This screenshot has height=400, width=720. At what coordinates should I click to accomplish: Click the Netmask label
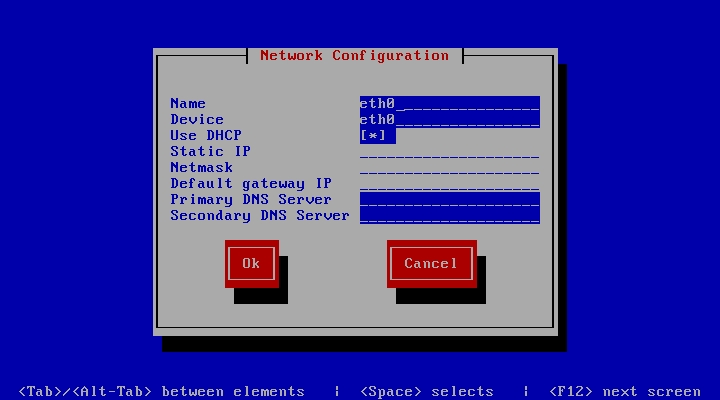(x=201, y=168)
